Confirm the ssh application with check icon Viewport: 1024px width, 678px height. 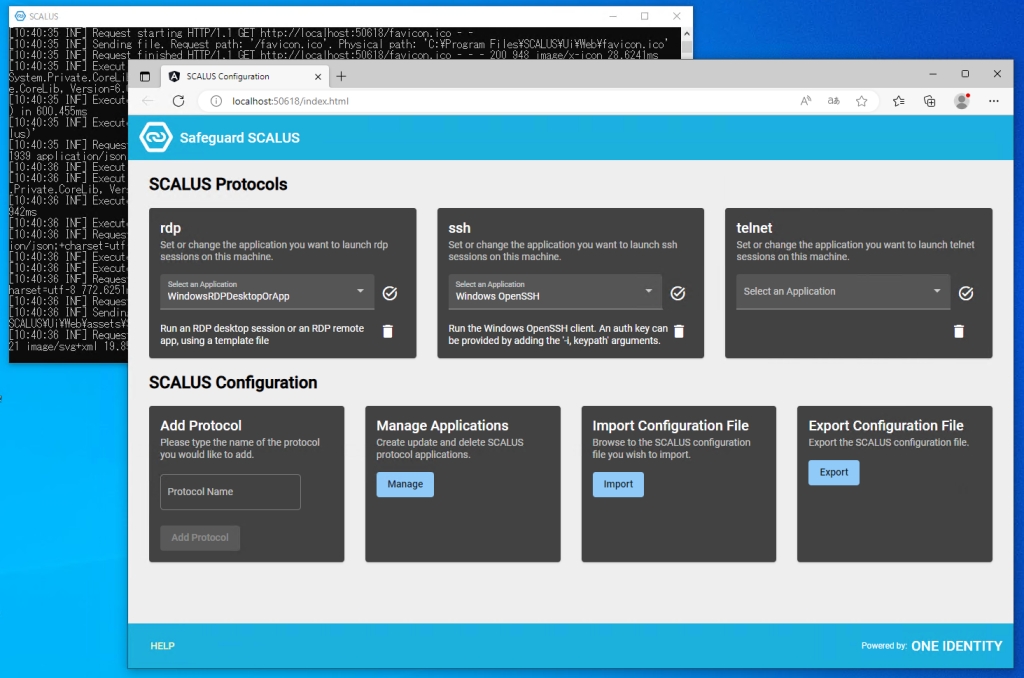(678, 293)
